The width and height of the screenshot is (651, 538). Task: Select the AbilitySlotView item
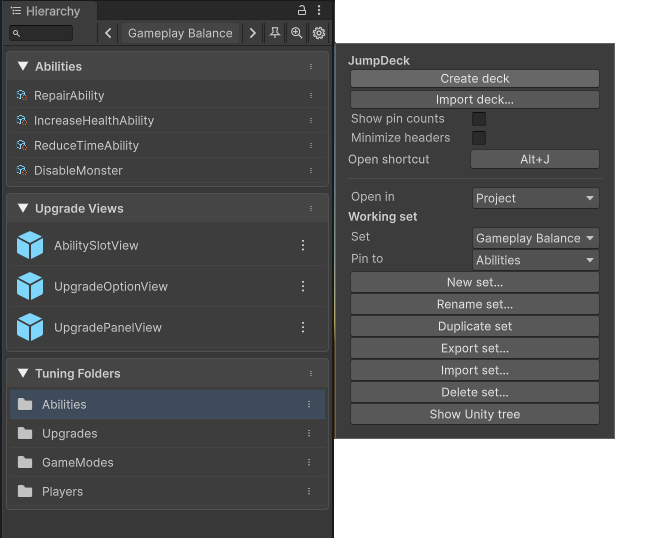tap(168, 245)
